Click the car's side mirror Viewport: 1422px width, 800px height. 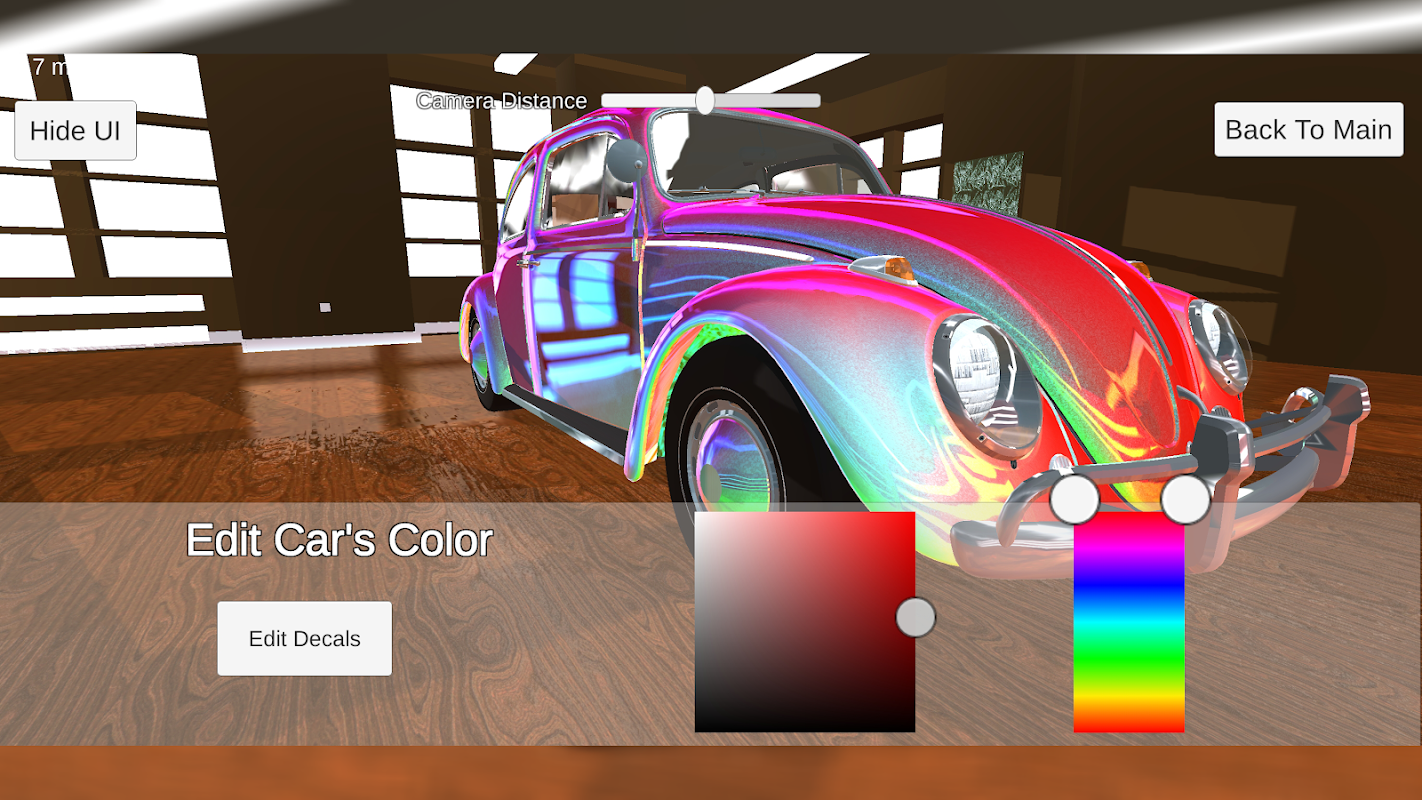[x=627, y=160]
